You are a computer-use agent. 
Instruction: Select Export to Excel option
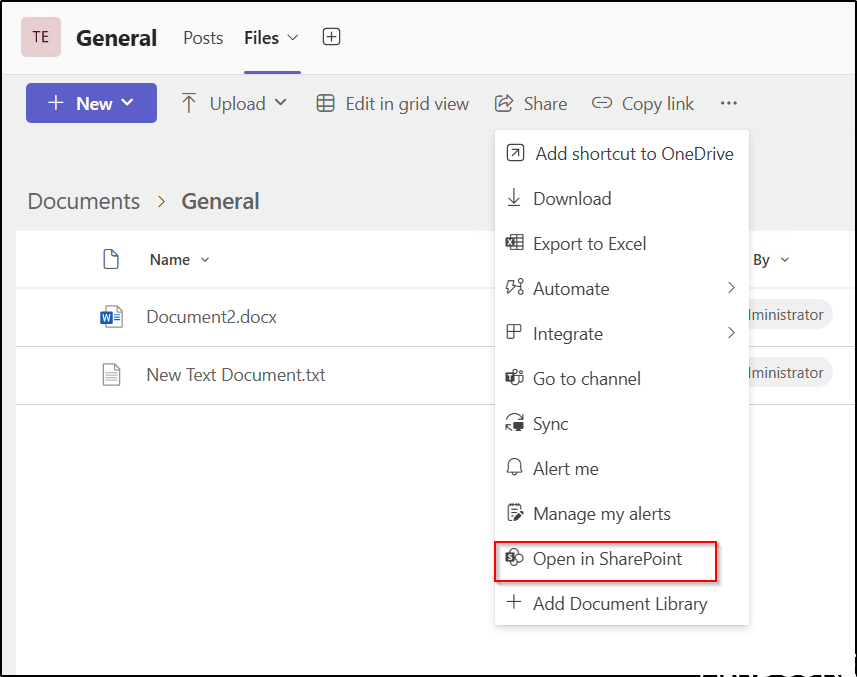(x=589, y=243)
